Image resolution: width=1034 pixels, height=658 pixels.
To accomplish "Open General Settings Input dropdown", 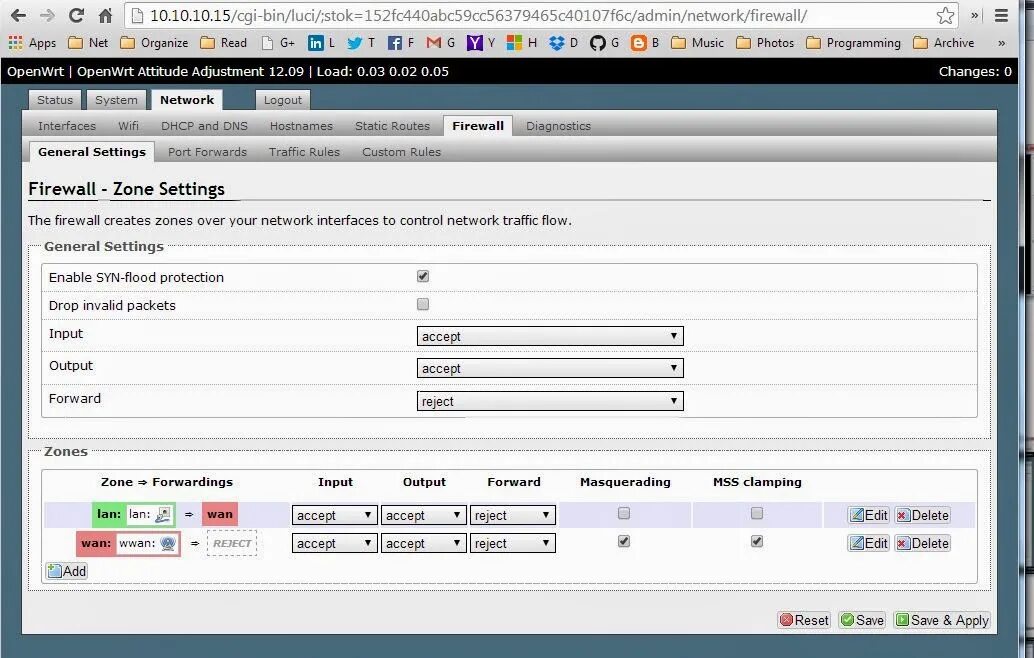I will pos(550,336).
